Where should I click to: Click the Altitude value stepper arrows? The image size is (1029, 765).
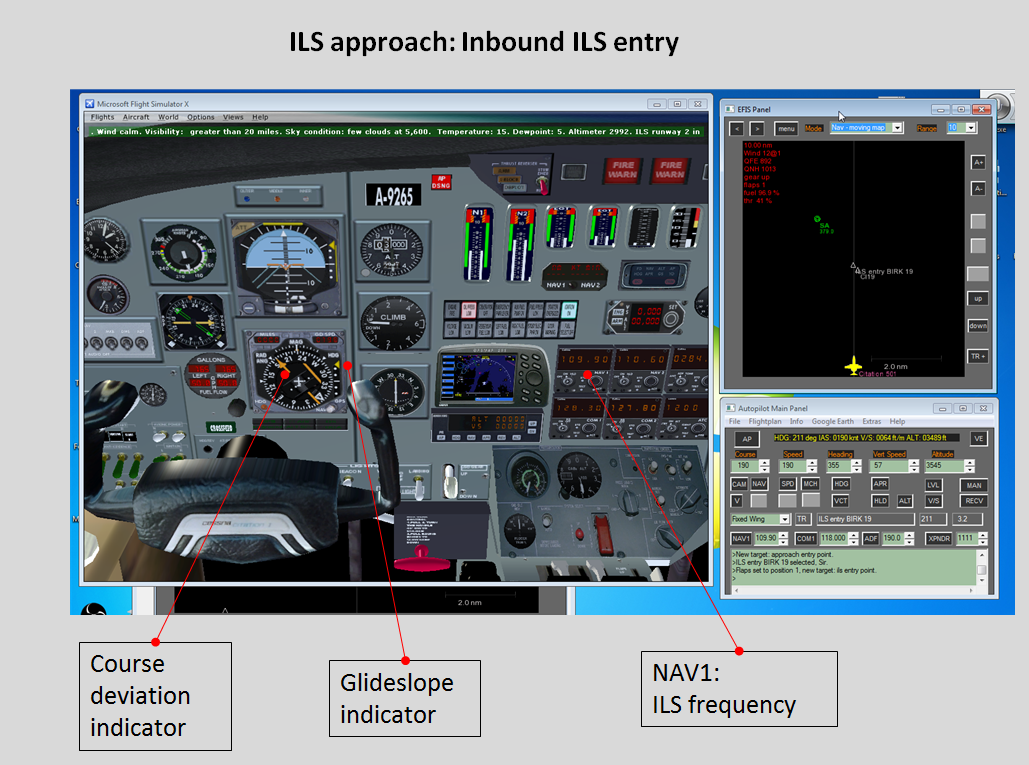(969, 466)
